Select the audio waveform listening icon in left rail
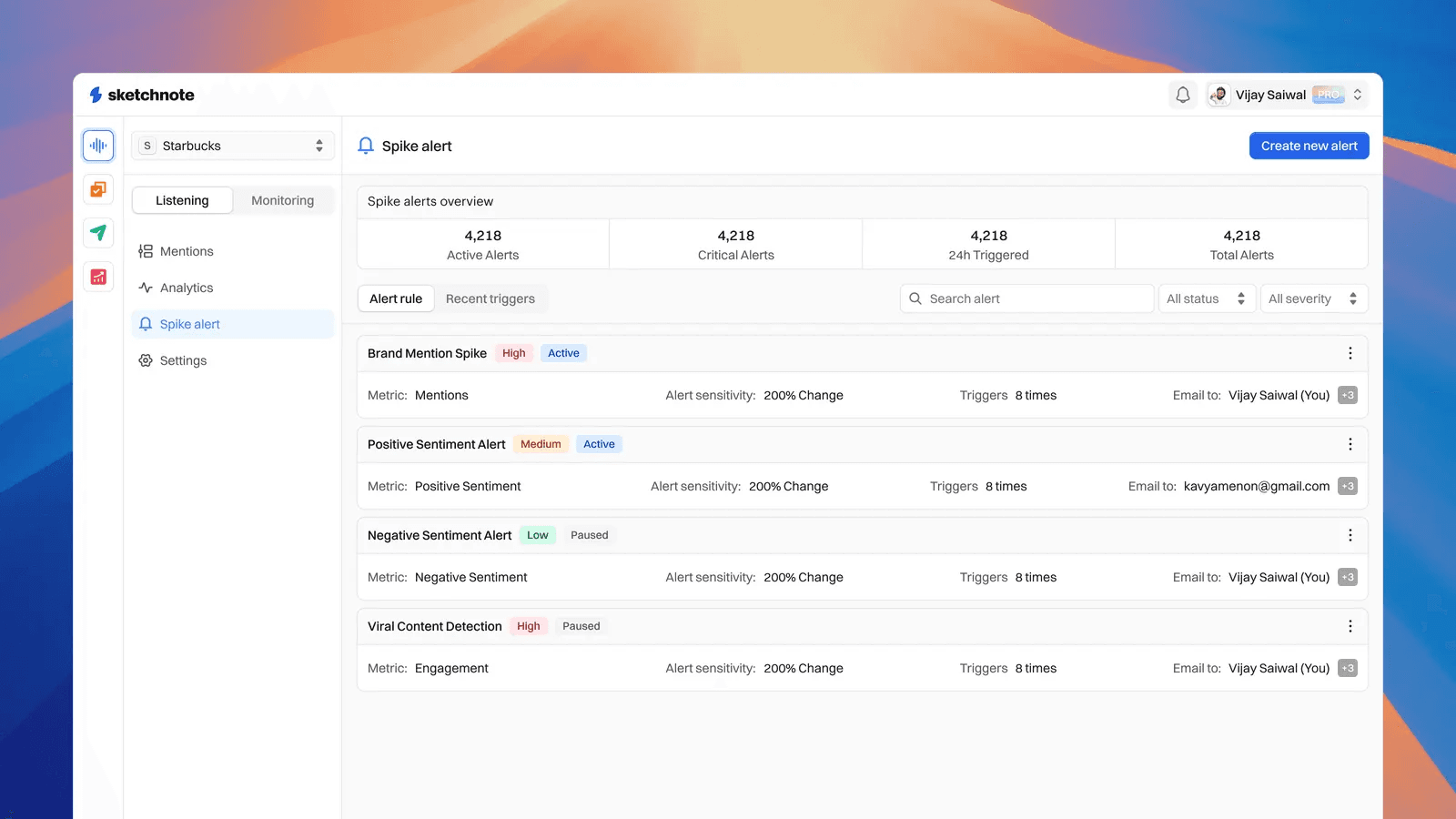 [x=98, y=146]
